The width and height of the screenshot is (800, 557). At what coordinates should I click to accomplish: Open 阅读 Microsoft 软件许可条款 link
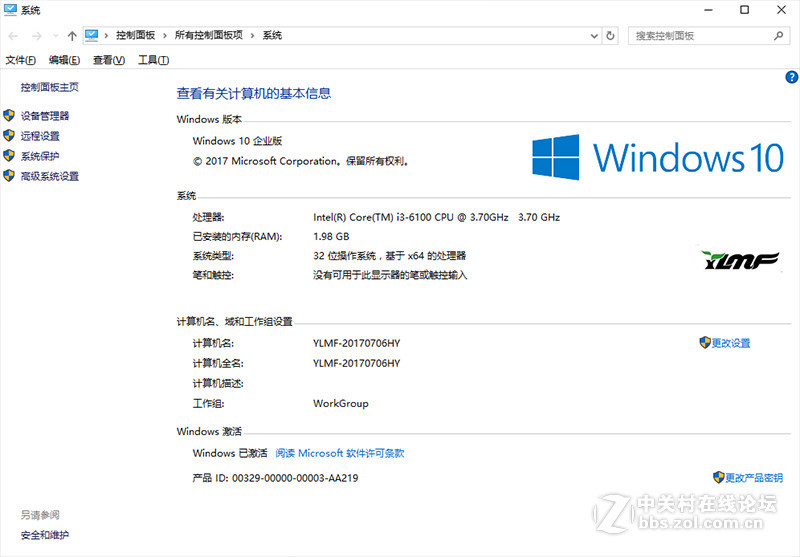point(340,453)
